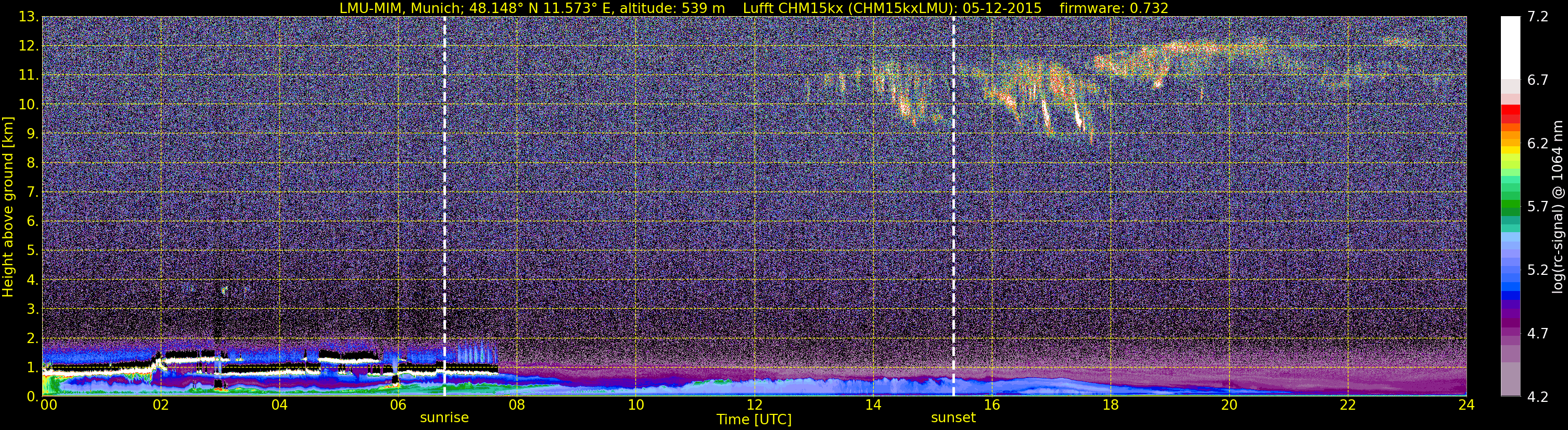Viewport: 1568px width, 430px height.
Task: Click the time axis tick "20"
Action: click(1229, 405)
